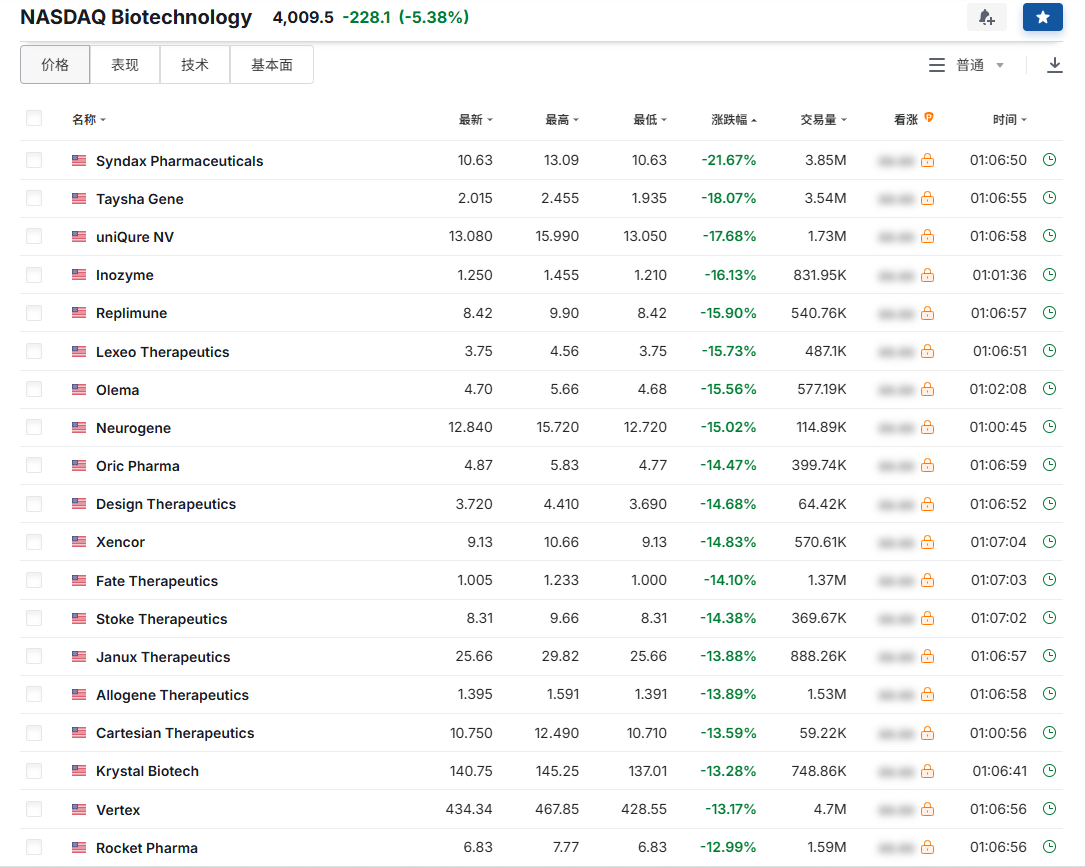Click the lock icon in Janux Therapeutics row

pyautogui.click(x=927, y=657)
